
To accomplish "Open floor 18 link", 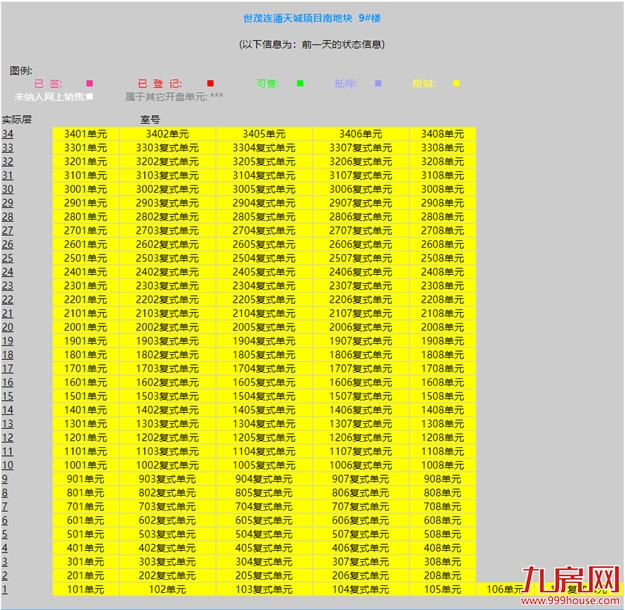I will click(8, 355).
